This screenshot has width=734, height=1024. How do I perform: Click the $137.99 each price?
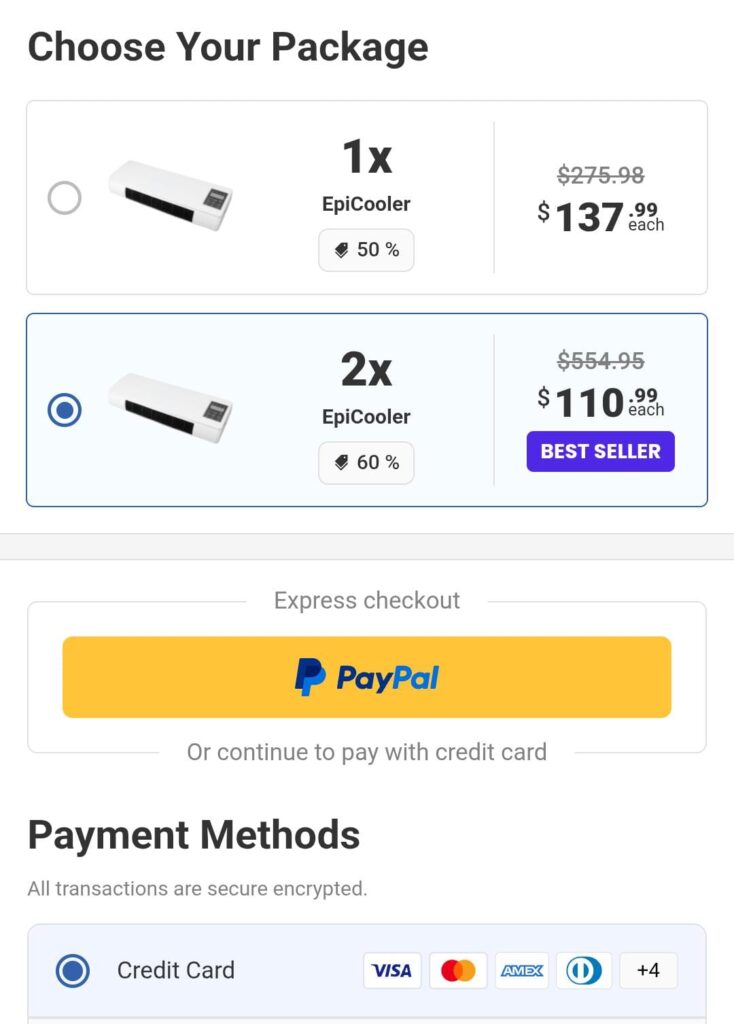click(600, 216)
